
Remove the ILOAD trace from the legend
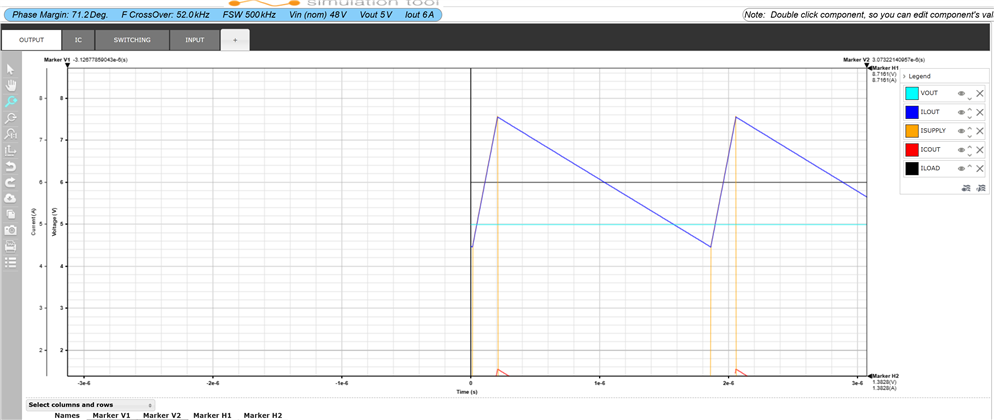(x=979, y=169)
